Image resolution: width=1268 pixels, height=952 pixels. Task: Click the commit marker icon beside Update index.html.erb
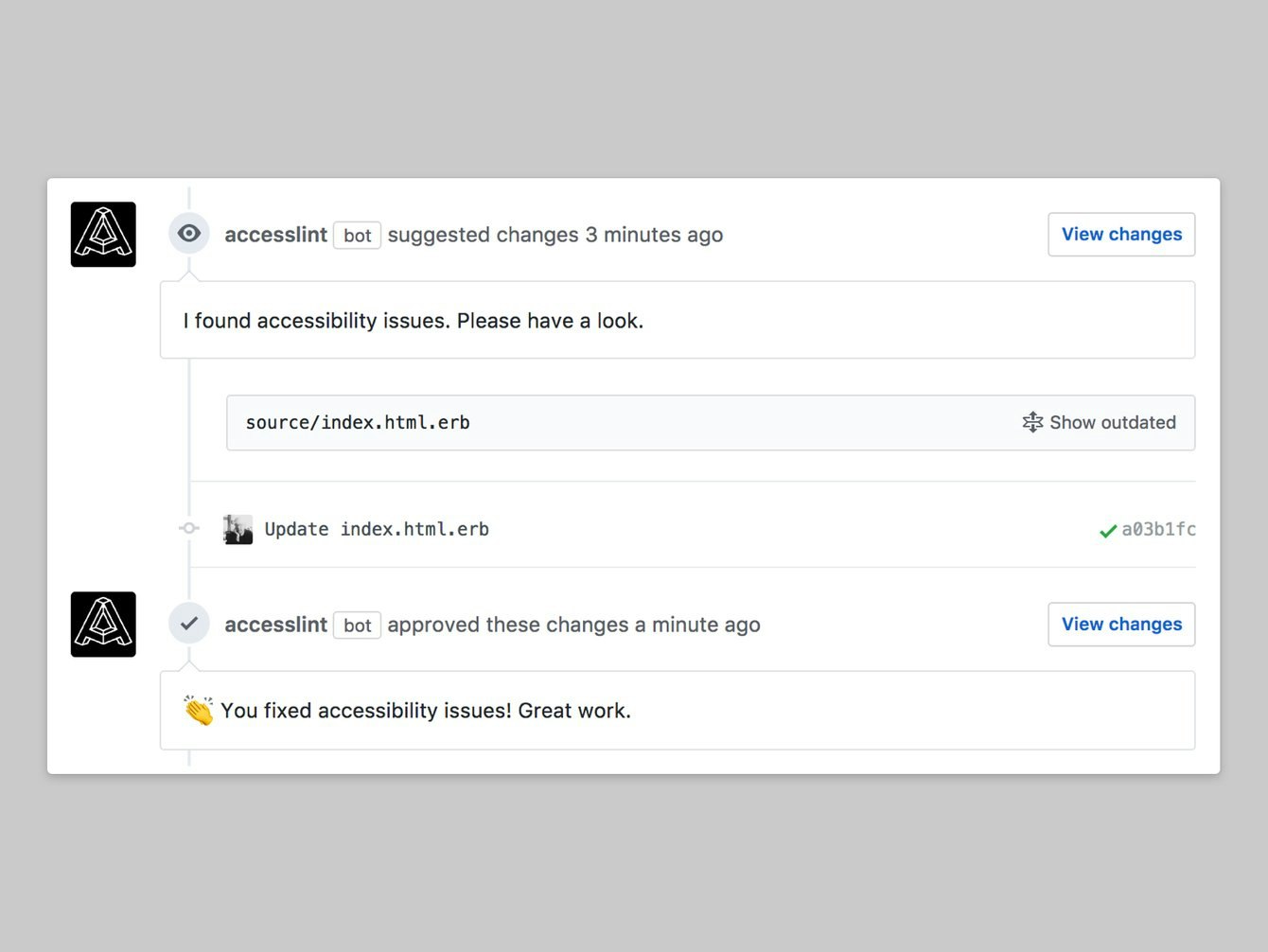click(188, 528)
